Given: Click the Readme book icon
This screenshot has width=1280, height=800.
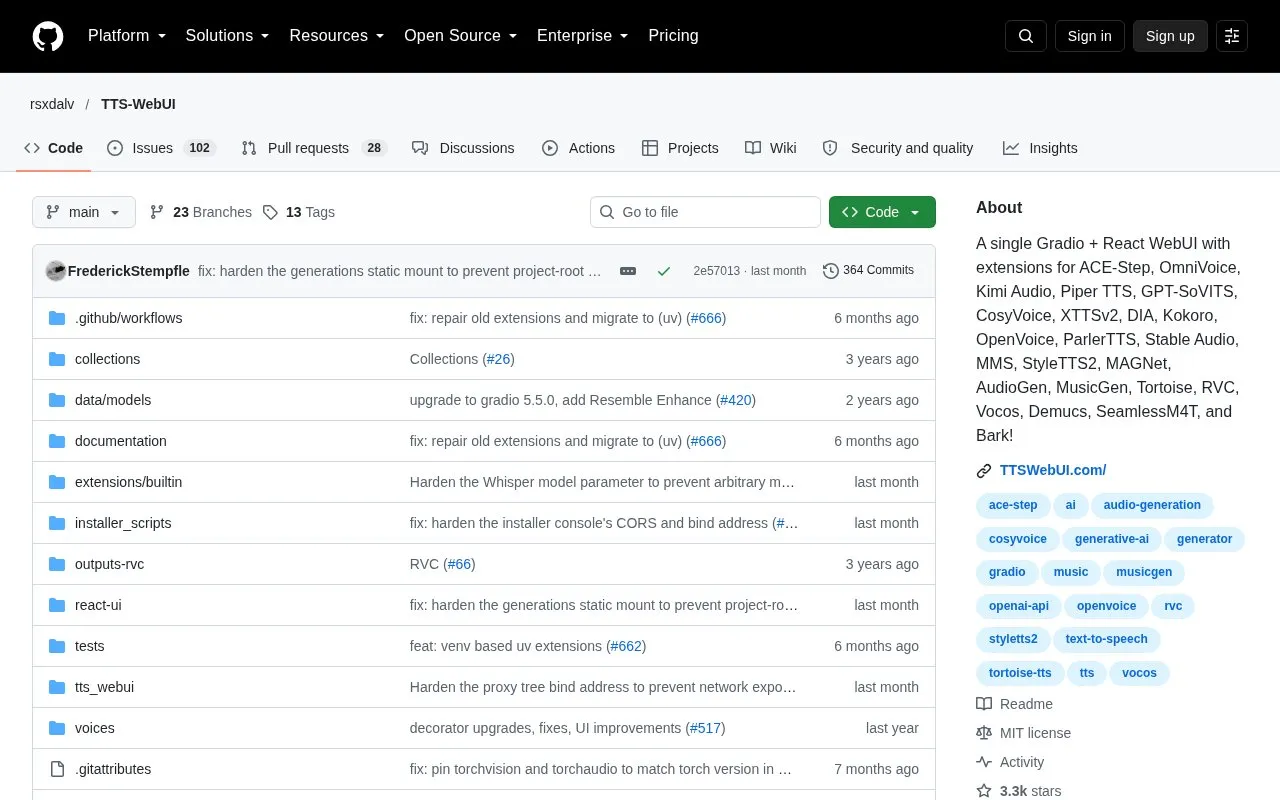Looking at the screenshot, I should pos(984,704).
